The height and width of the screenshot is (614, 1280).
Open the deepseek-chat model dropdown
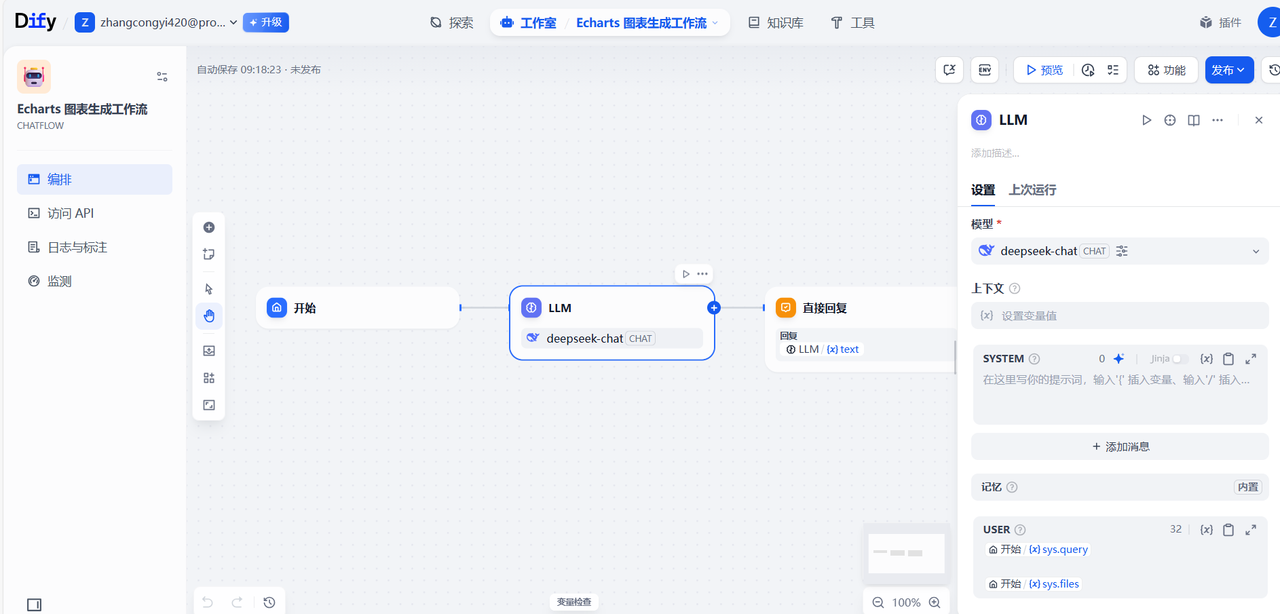[x=1120, y=251]
